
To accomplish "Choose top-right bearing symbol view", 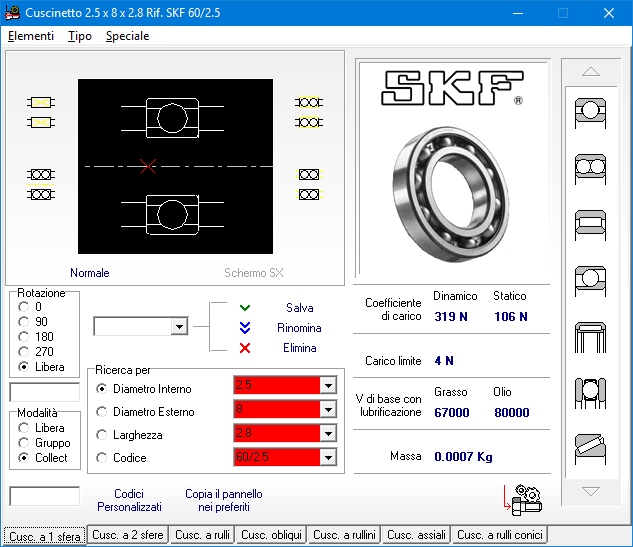I will click(309, 103).
